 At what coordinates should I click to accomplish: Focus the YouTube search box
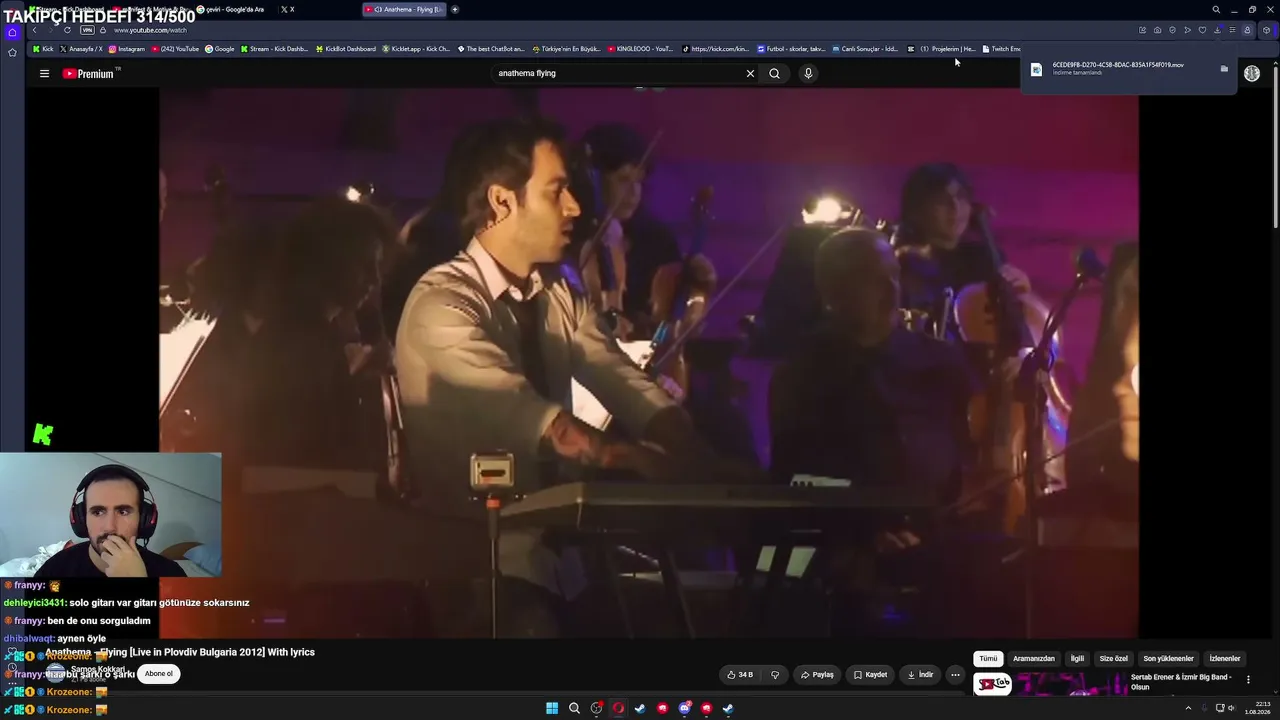618,73
